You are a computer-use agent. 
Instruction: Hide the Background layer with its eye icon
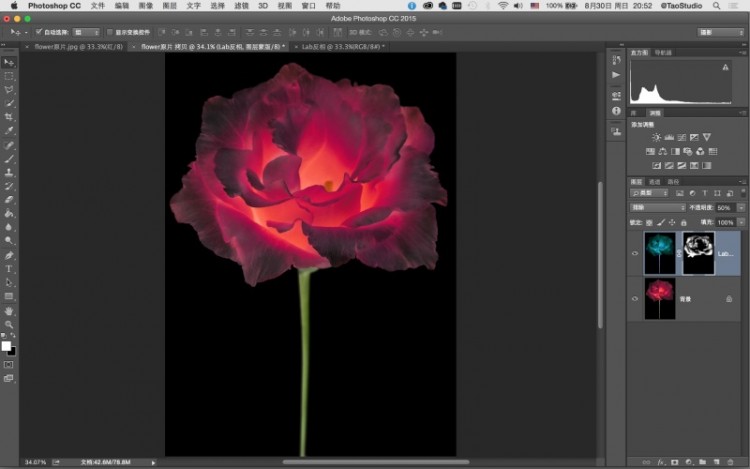[x=635, y=298]
